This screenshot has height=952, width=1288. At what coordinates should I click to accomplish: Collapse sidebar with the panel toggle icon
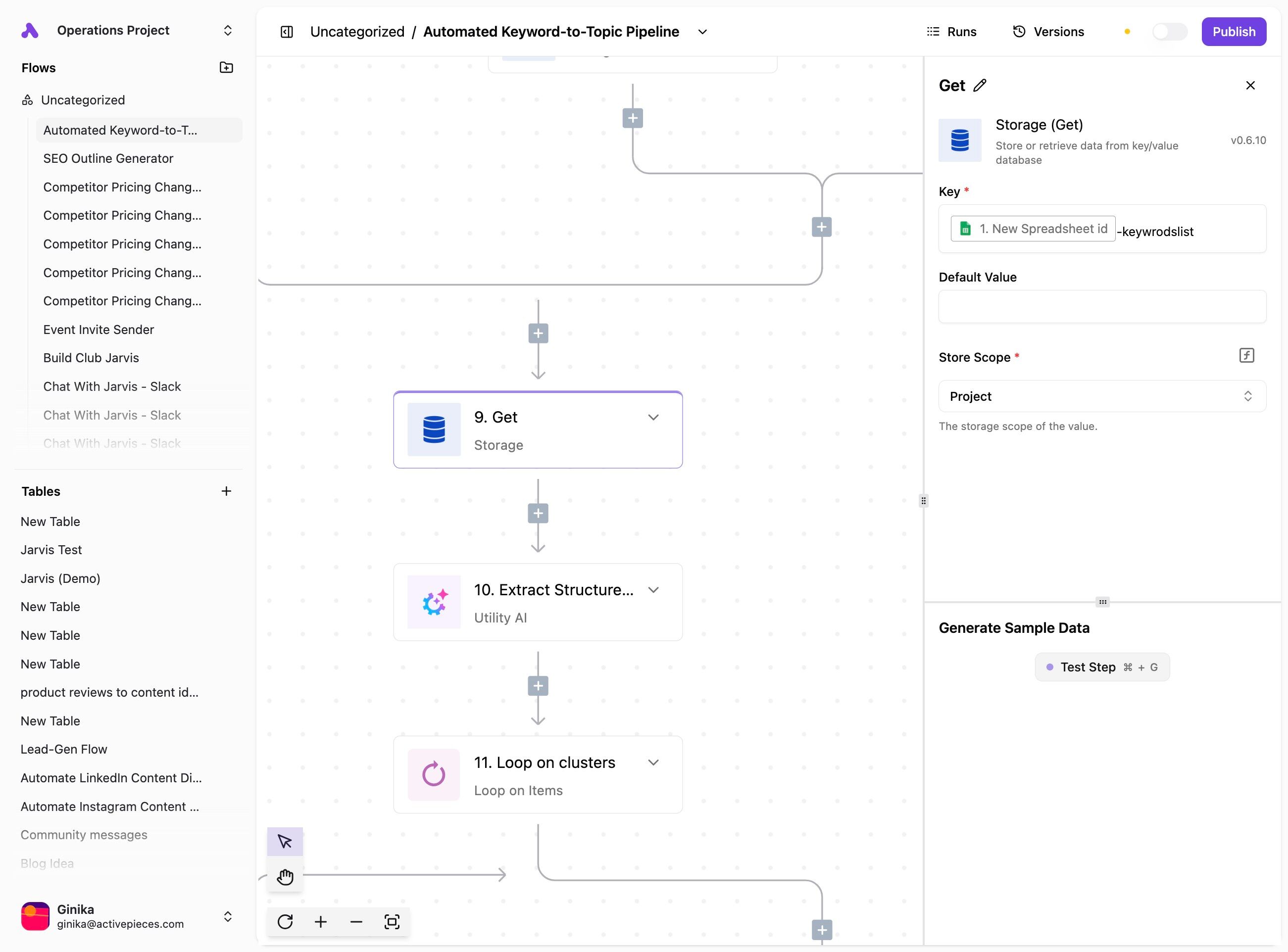tap(287, 32)
